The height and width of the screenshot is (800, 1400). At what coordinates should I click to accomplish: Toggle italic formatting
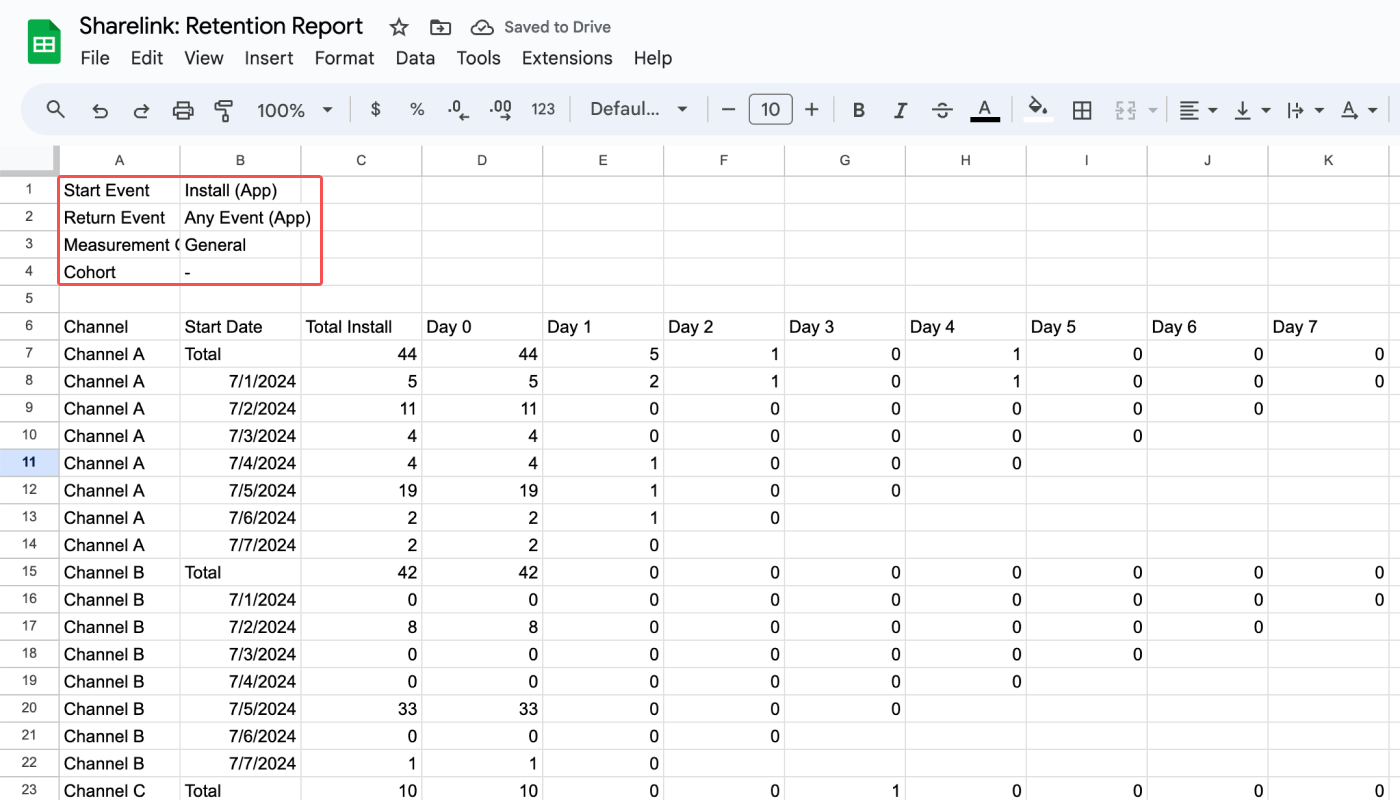(900, 110)
